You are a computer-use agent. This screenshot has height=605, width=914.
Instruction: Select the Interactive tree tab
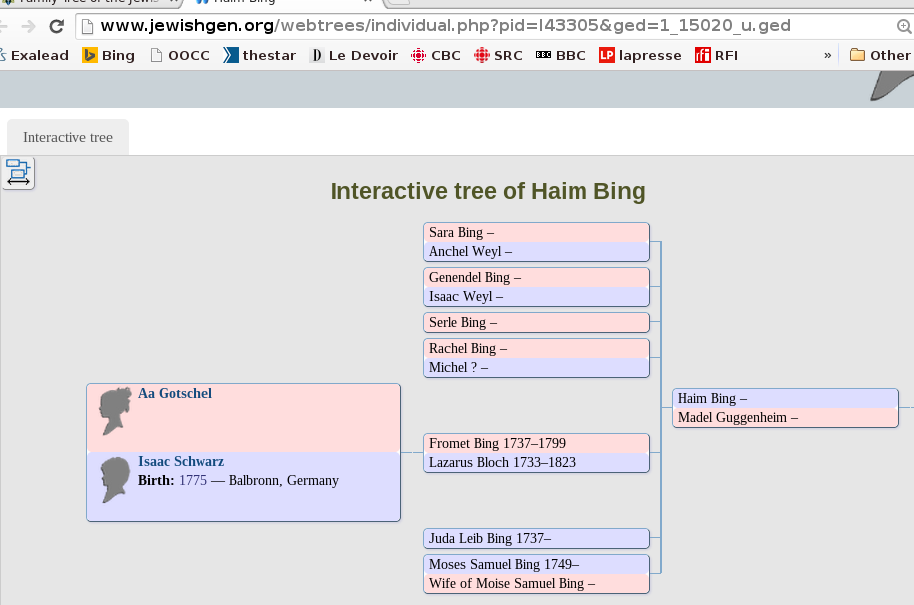pos(68,137)
